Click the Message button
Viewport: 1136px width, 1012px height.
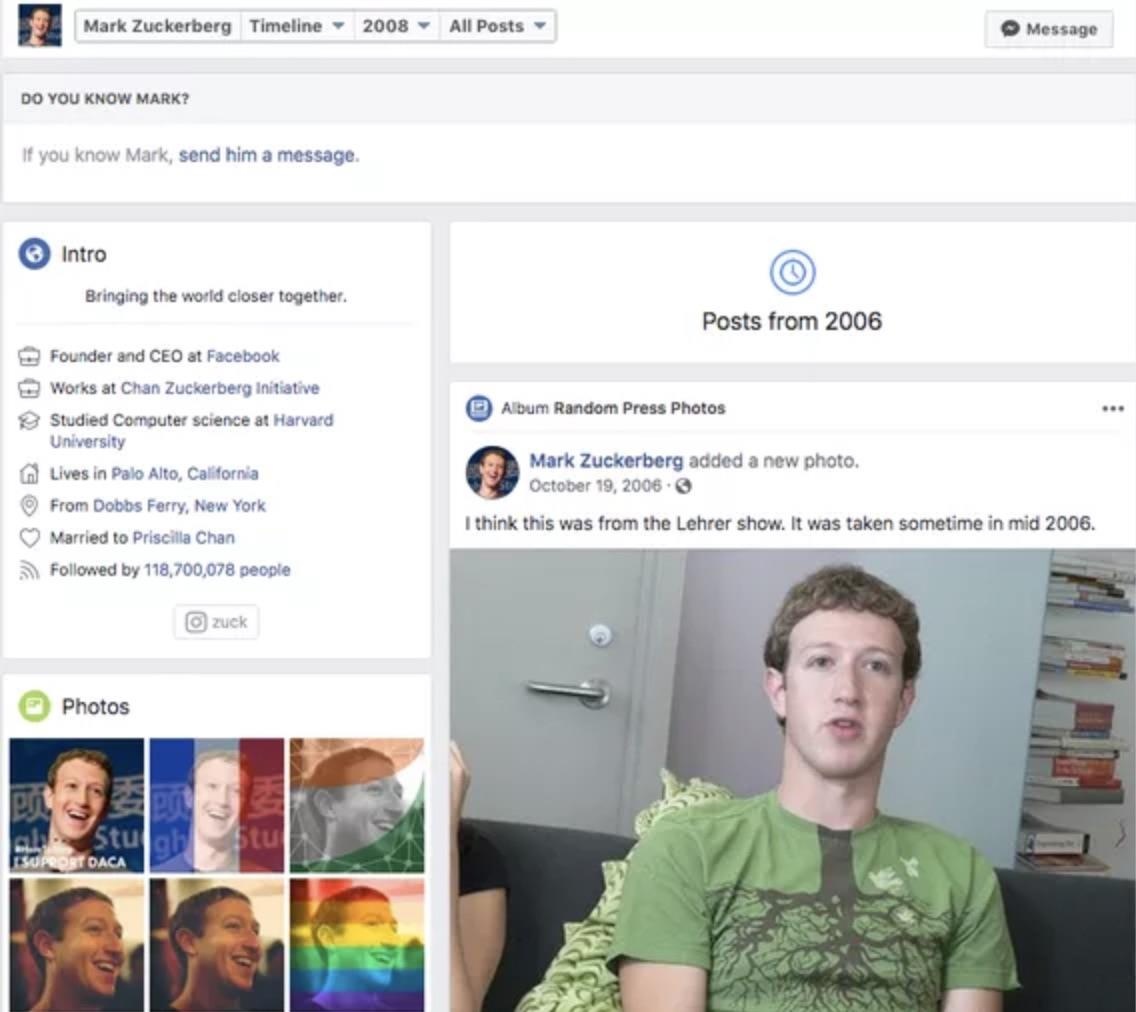(x=1048, y=29)
